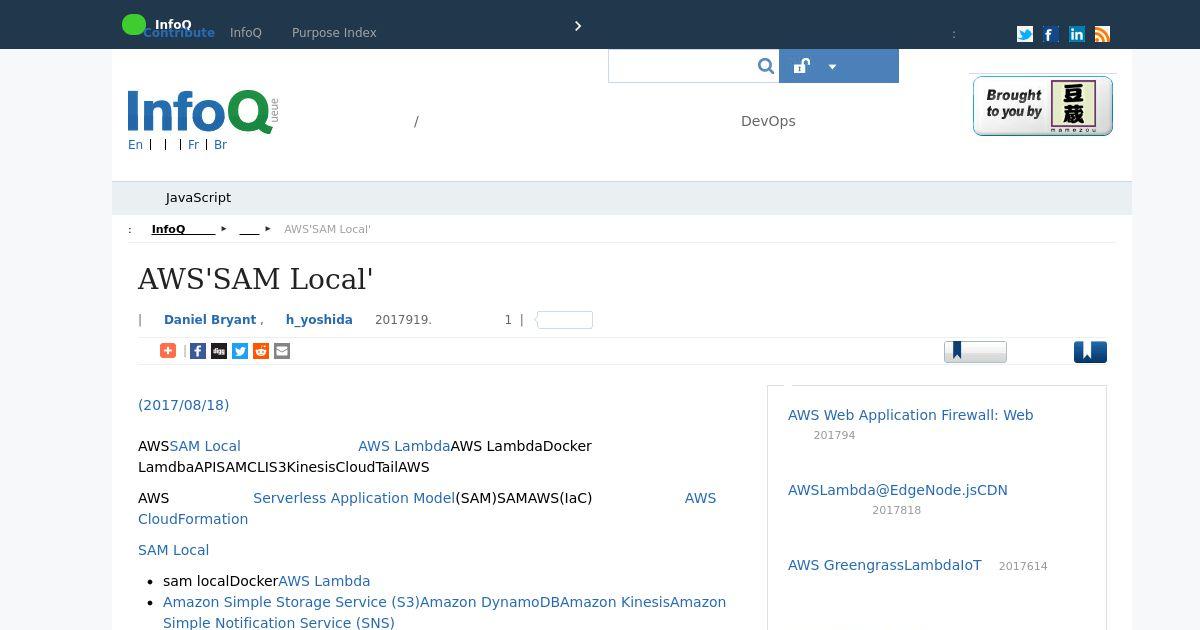Open the AddThis plus share icon
The image size is (1200, 630).
click(x=168, y=351)
